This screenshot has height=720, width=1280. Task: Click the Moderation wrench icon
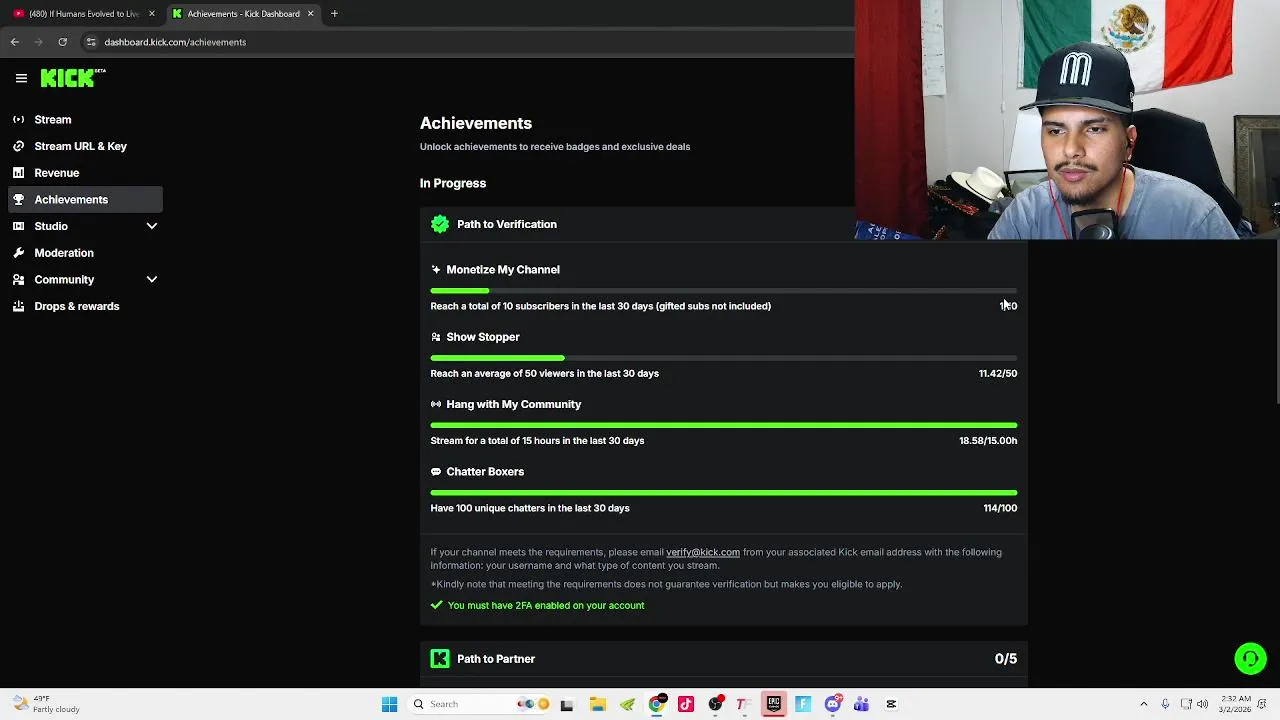point(18,253)
